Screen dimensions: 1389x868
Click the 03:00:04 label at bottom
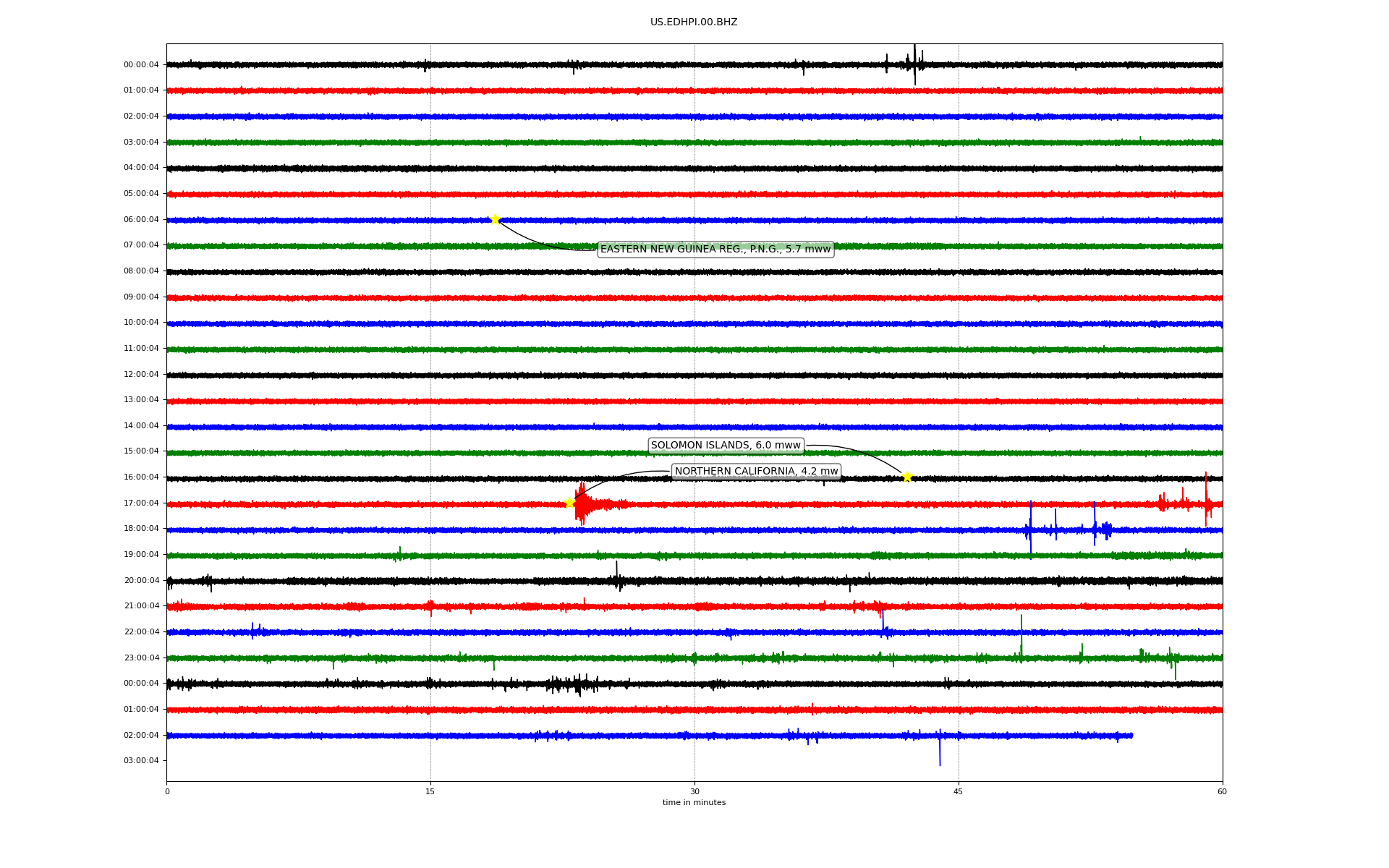tap(141, 761)
